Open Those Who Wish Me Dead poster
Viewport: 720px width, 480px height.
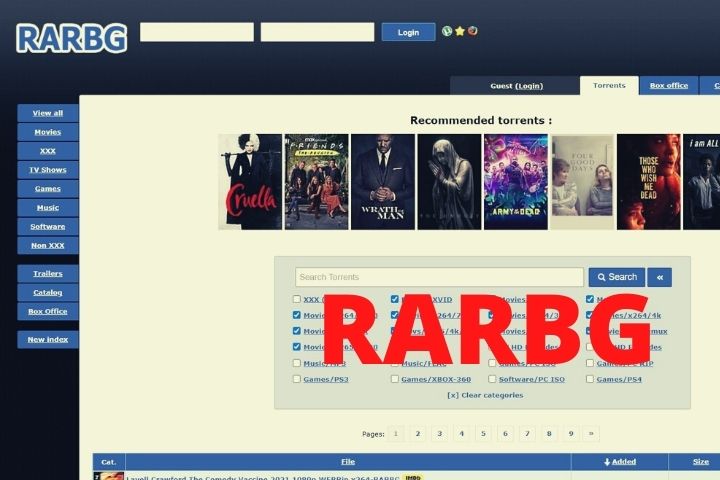click(648, 182)
